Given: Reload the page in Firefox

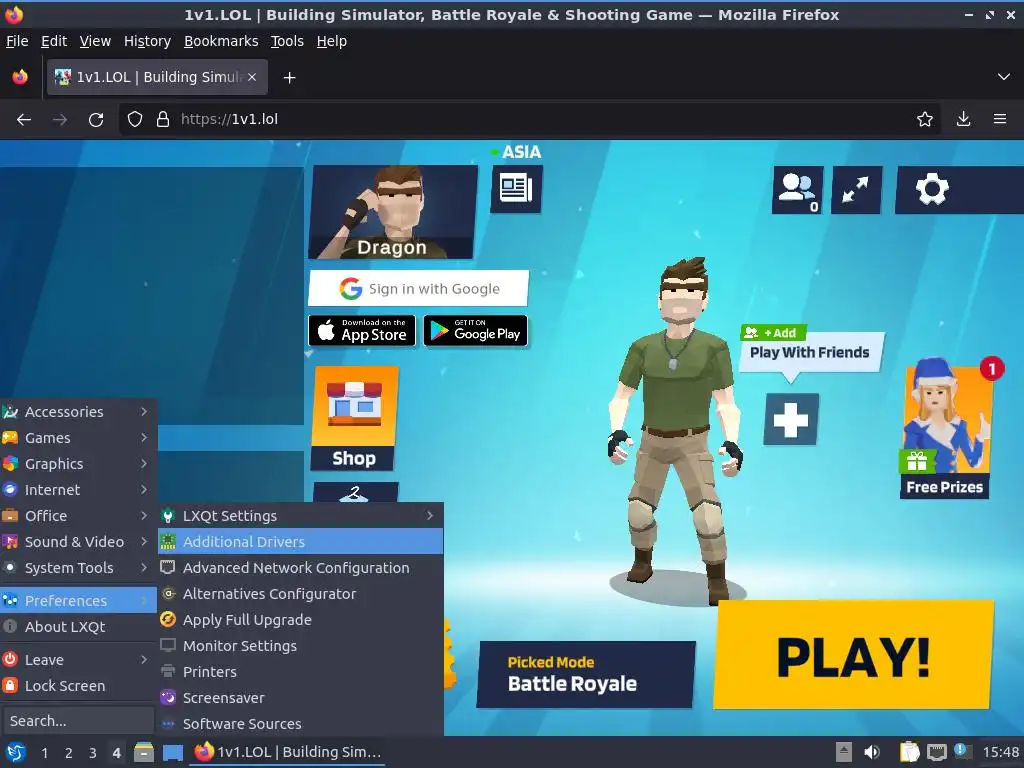Looking at the screenshot, I should 96,120.
